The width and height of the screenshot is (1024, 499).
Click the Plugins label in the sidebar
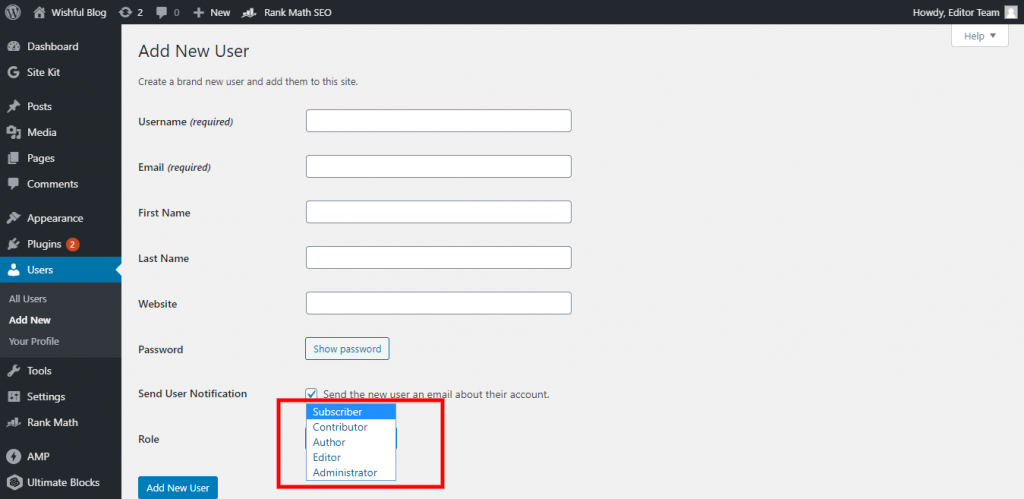tap(44, 244)
